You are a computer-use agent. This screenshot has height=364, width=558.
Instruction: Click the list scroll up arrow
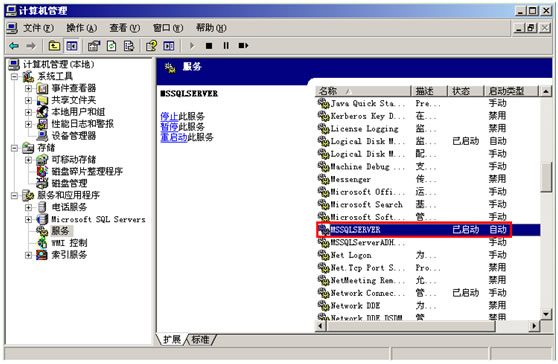546,91
